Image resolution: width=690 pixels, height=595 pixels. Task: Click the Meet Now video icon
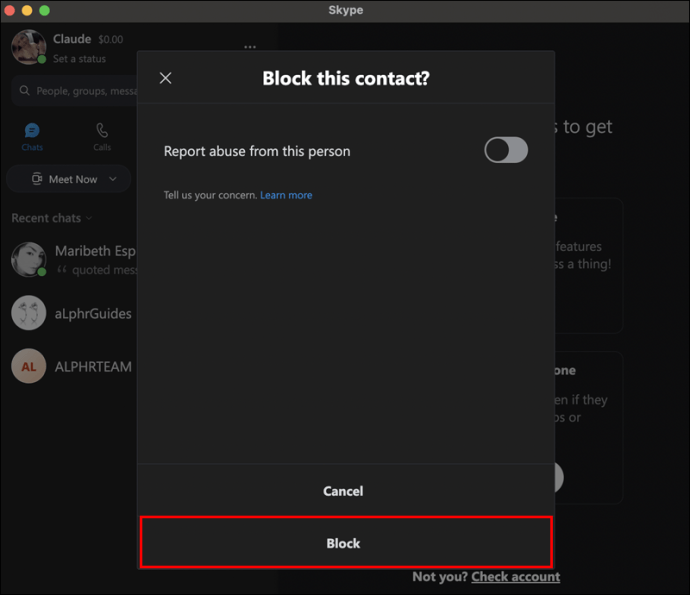pos(37,179)
